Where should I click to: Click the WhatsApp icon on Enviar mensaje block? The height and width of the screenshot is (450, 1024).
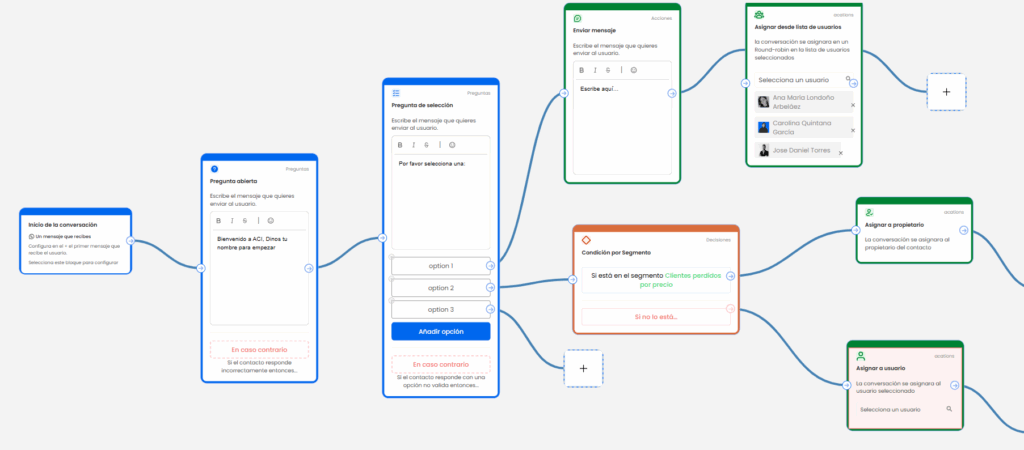578,18
